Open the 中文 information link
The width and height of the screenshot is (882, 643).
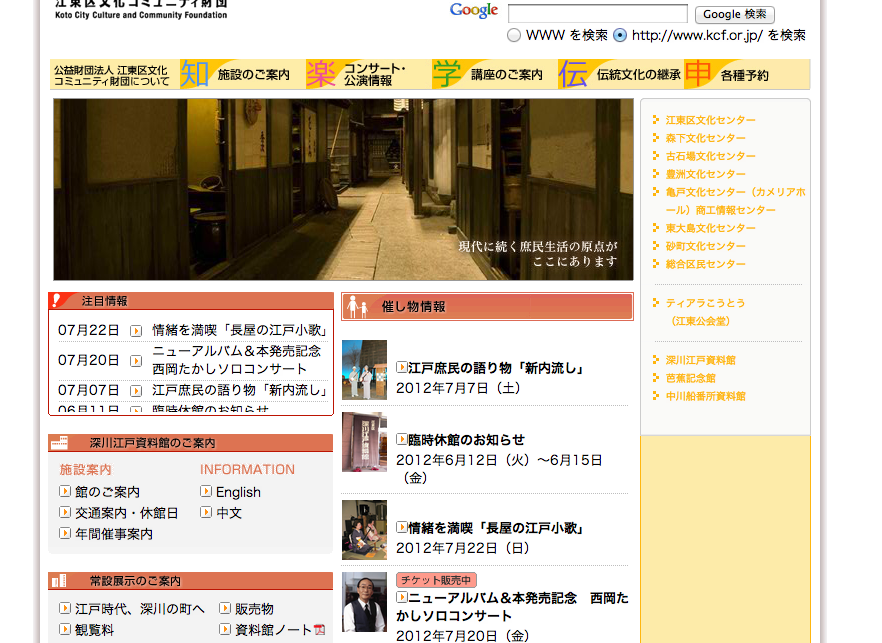[229, 513]
